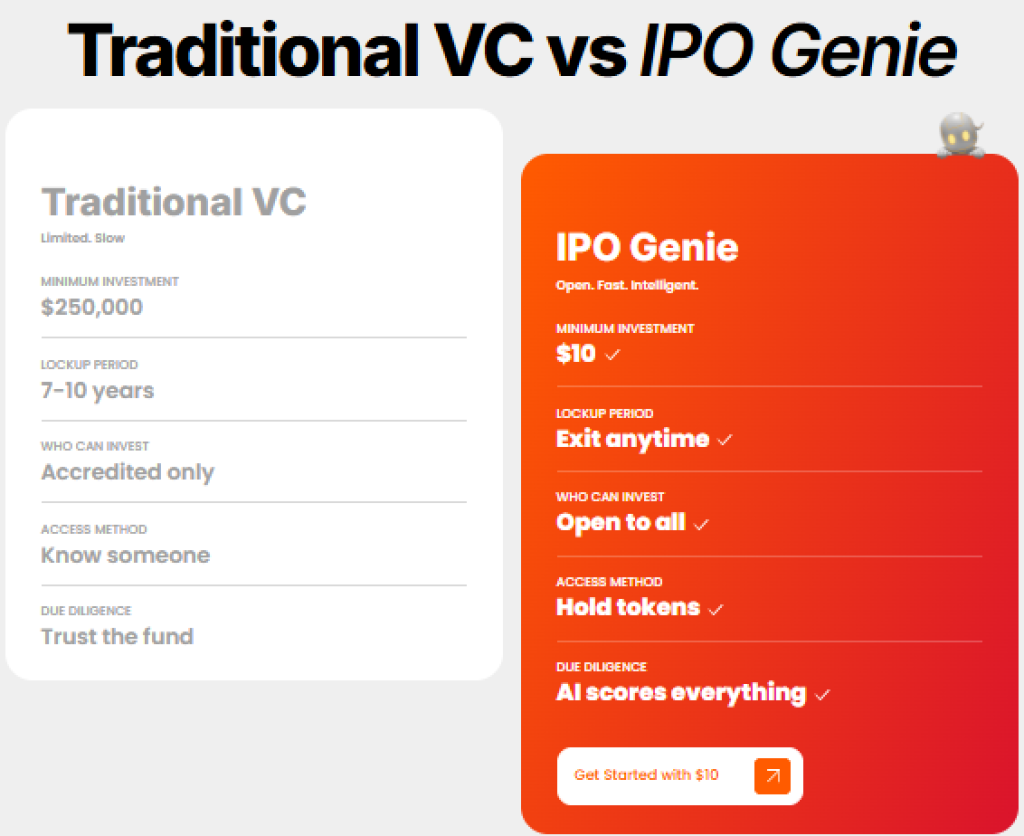
Task: Click the checkmark beside "Open to all"
Action: pyautogui.click(x=700, y=524)
